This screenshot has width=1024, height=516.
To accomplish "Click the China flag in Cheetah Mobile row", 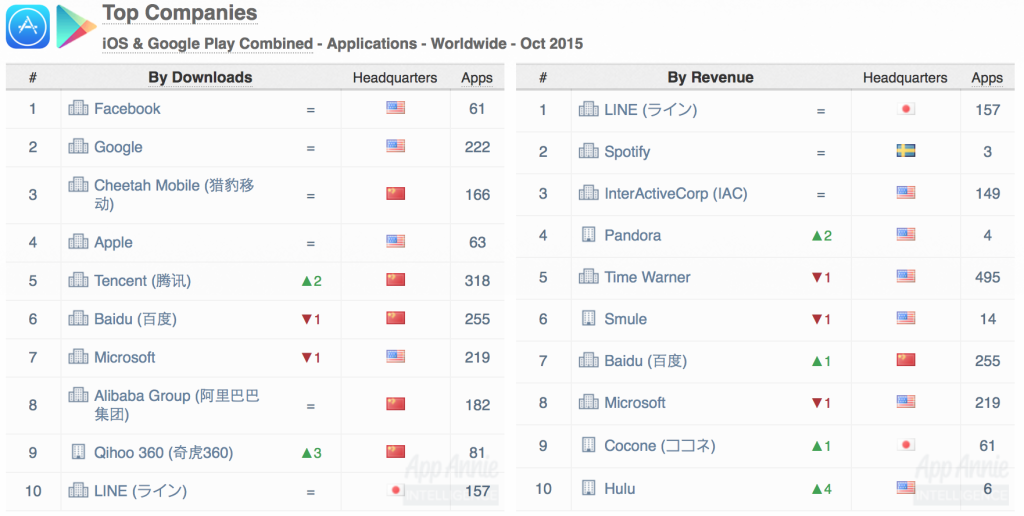I will click(x=395, y=193).
